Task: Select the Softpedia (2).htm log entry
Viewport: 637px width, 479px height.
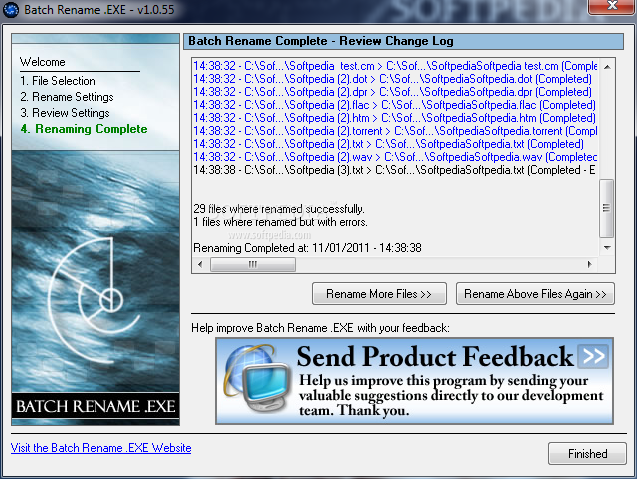Action: tap(394, 118)
